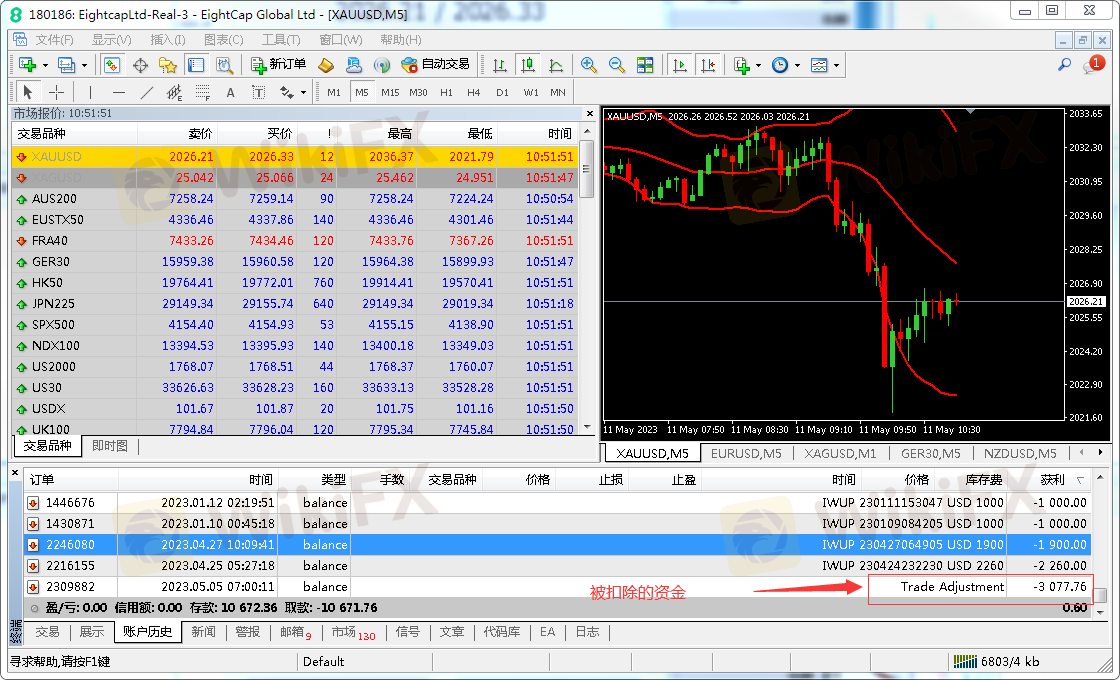1120x680 pixels.
Task: Open the arrows objects dropdown
Action: (x=303, y=93)
